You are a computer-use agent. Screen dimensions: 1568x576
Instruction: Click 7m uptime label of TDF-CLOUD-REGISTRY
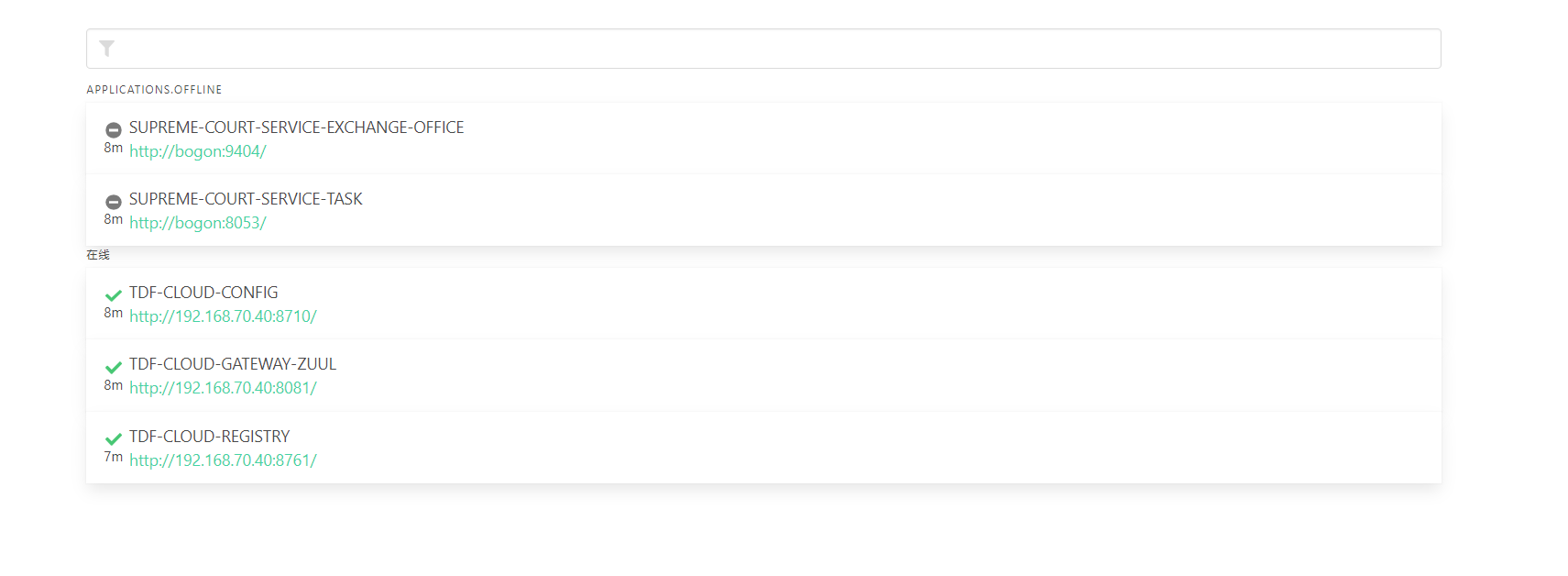(x=113, y=457)
